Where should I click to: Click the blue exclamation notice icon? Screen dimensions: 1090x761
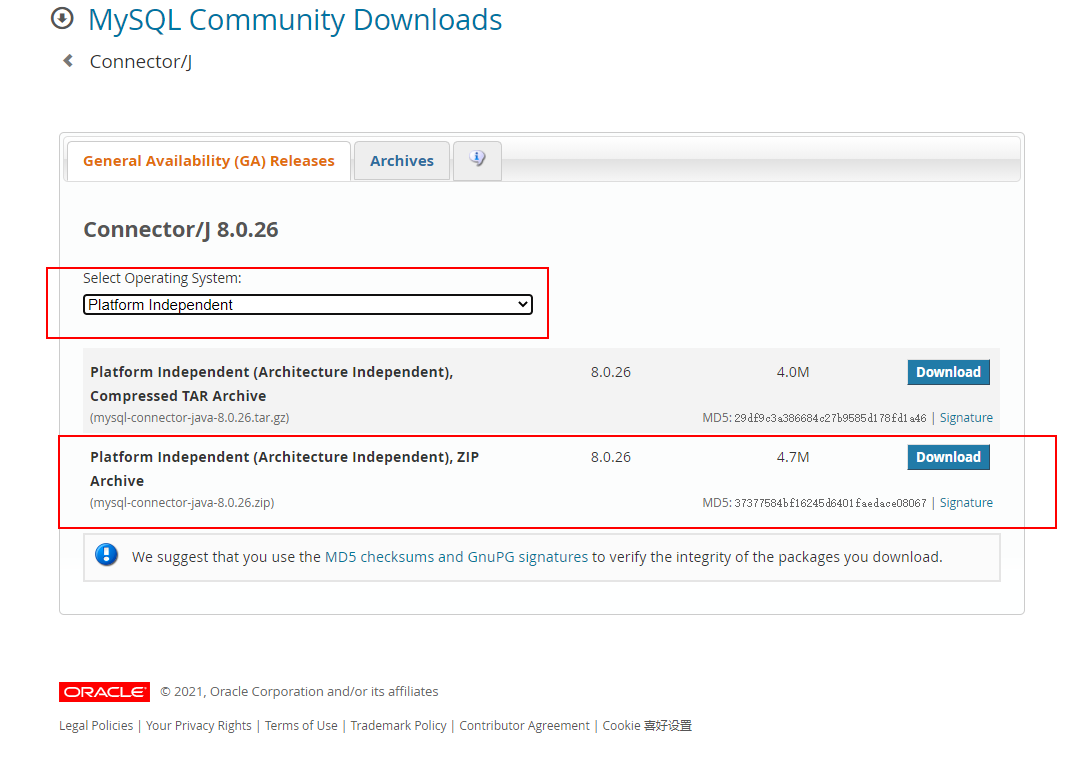click(106, 555)
